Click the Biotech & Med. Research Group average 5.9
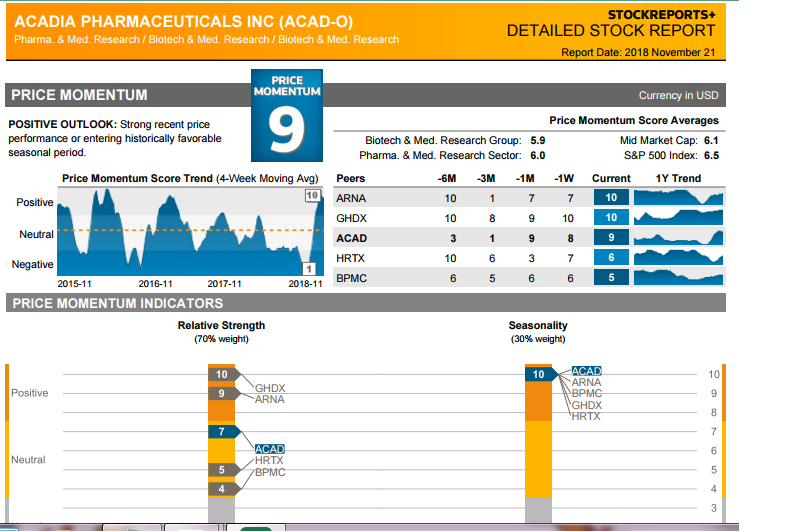The width and height of the screenshot is (788, 532). [x=538, y=140]
